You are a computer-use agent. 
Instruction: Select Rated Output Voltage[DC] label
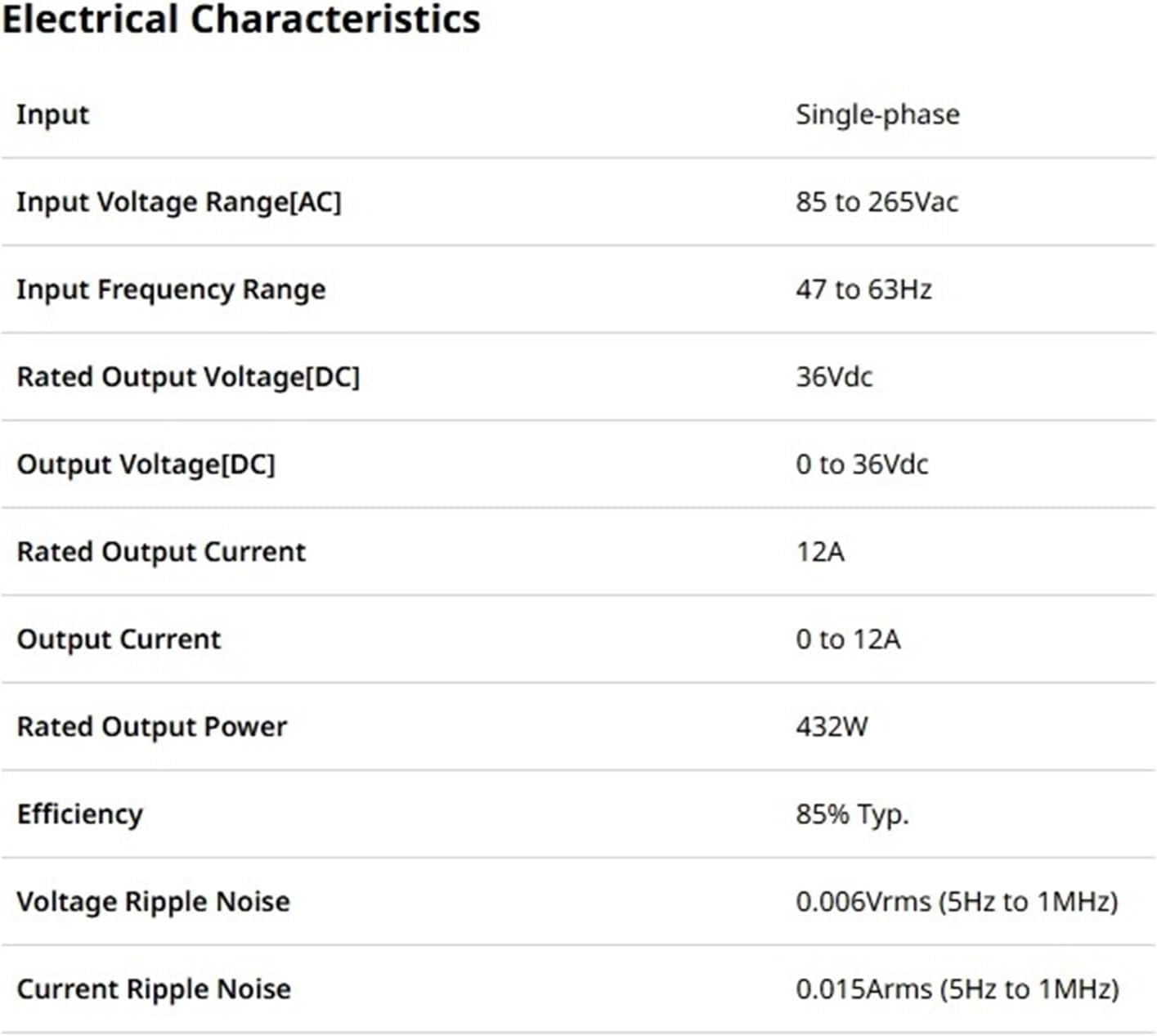click(188, 377)
